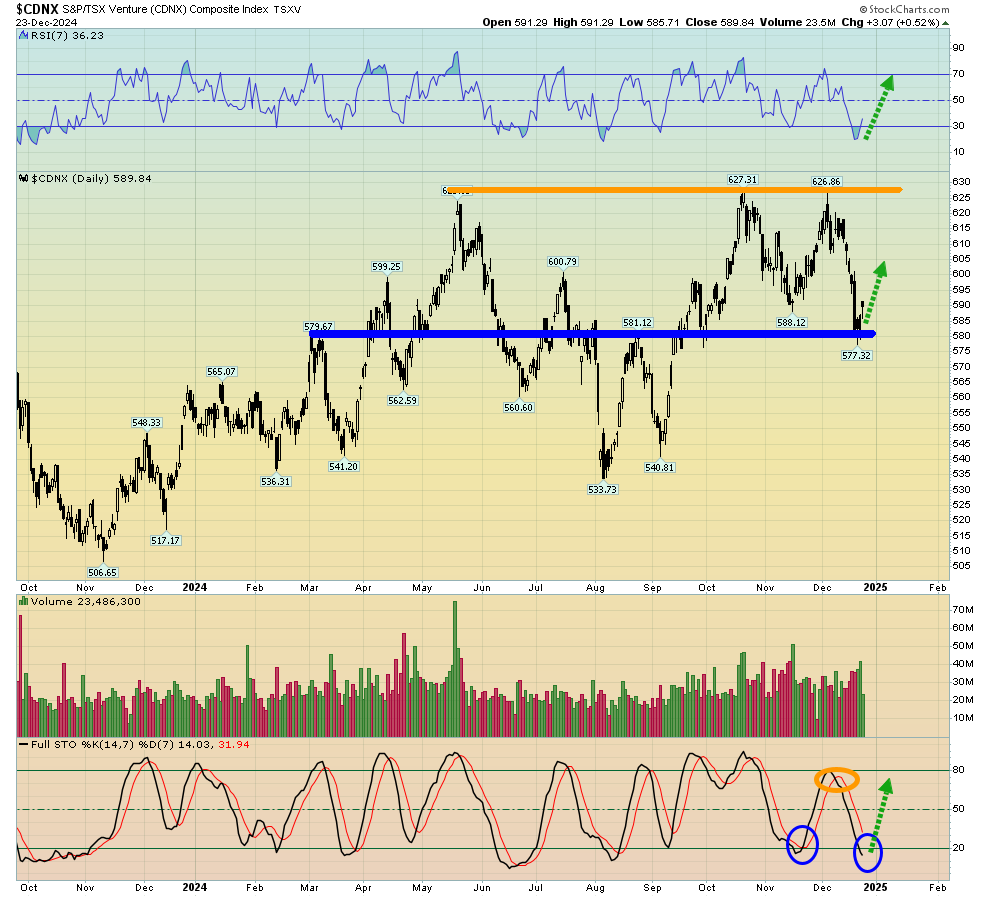The width and height of the screenshot is (990, 897).
Task: Click the green dashed arrow on price chart
Action: [x=872, y=292]
